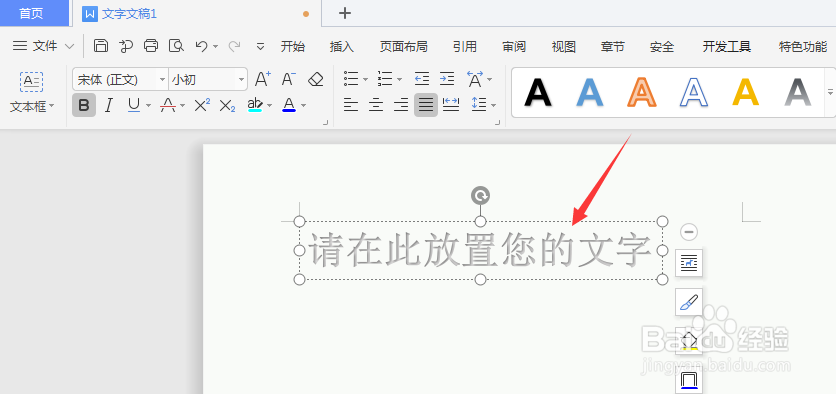Expand the underline style dropdown arrow
Viewport: 836px width, 394px height.
coord(148,106)
